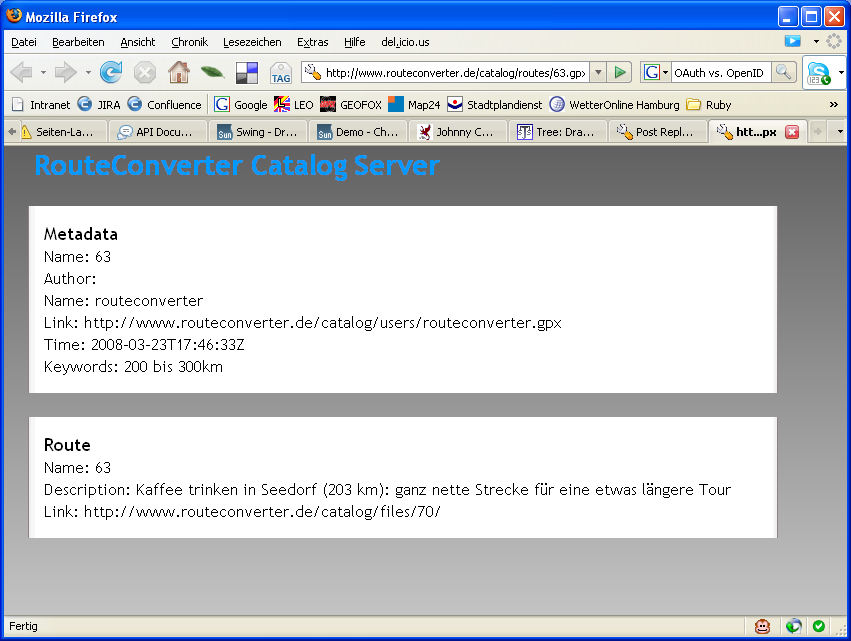Open the list all tabs dropdown

point(839,131)
